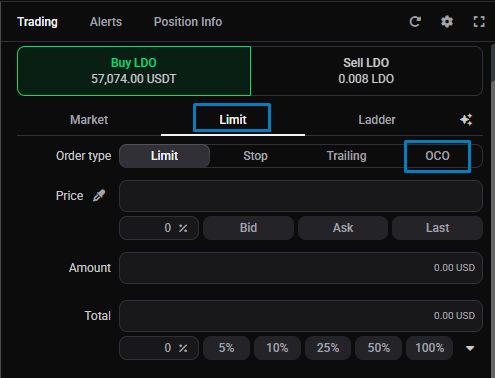Open the Position Info tab
This screenshot has width=495, height=378.
(188, 22)
